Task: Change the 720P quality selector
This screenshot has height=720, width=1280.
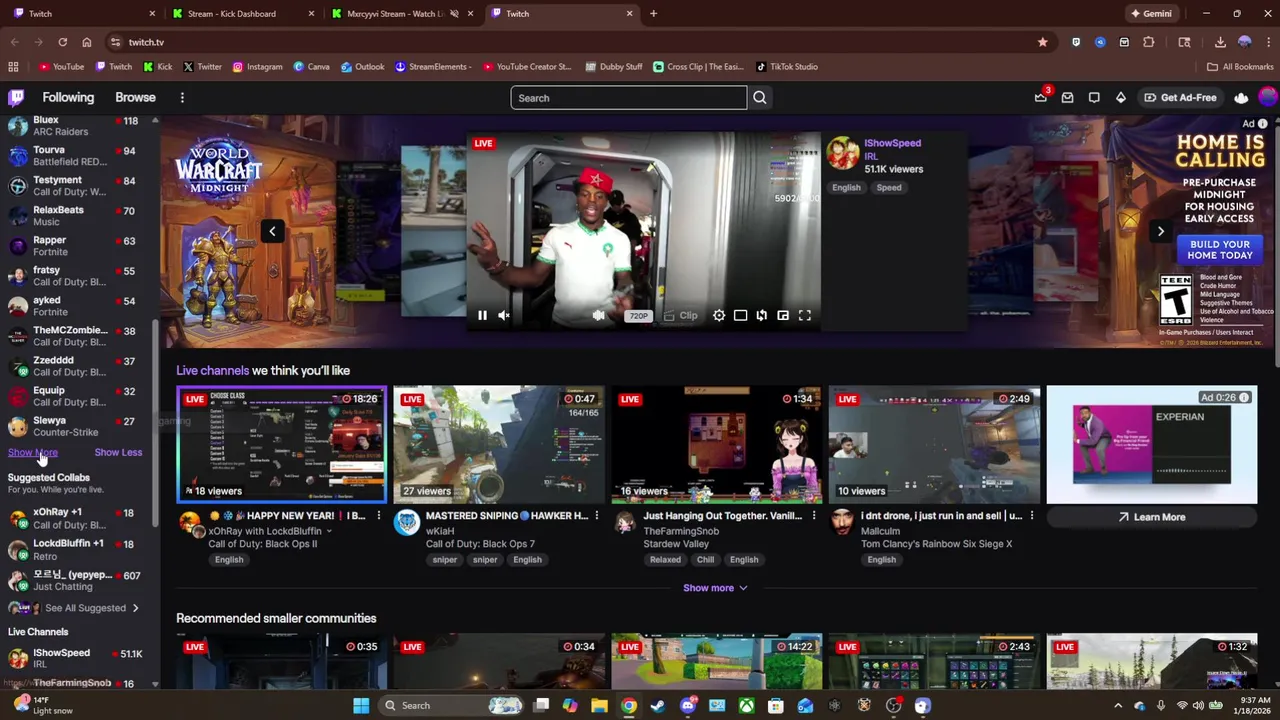Action: (x=638, y=316)
